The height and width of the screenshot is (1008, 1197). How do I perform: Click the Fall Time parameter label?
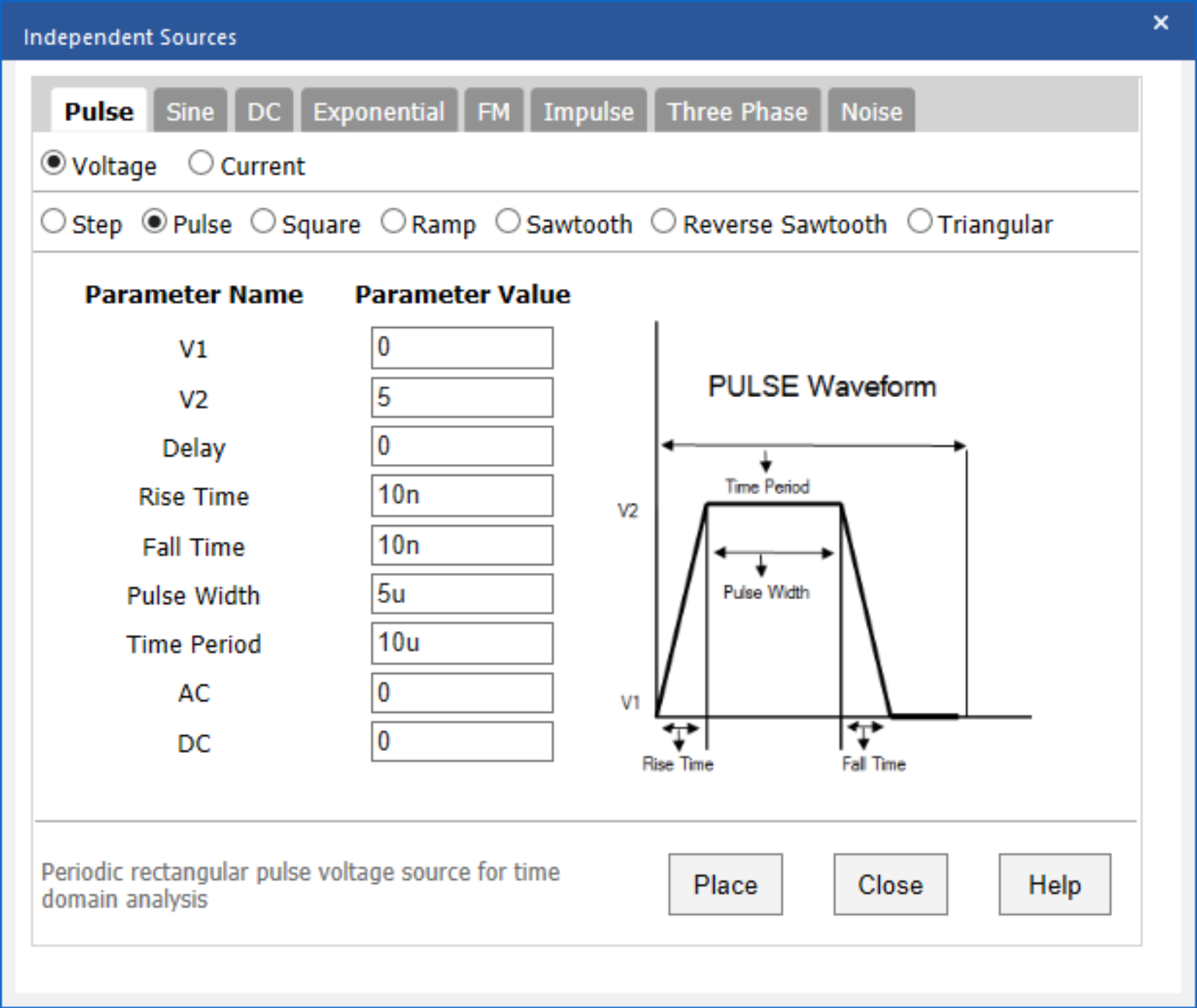coord(194,547)
